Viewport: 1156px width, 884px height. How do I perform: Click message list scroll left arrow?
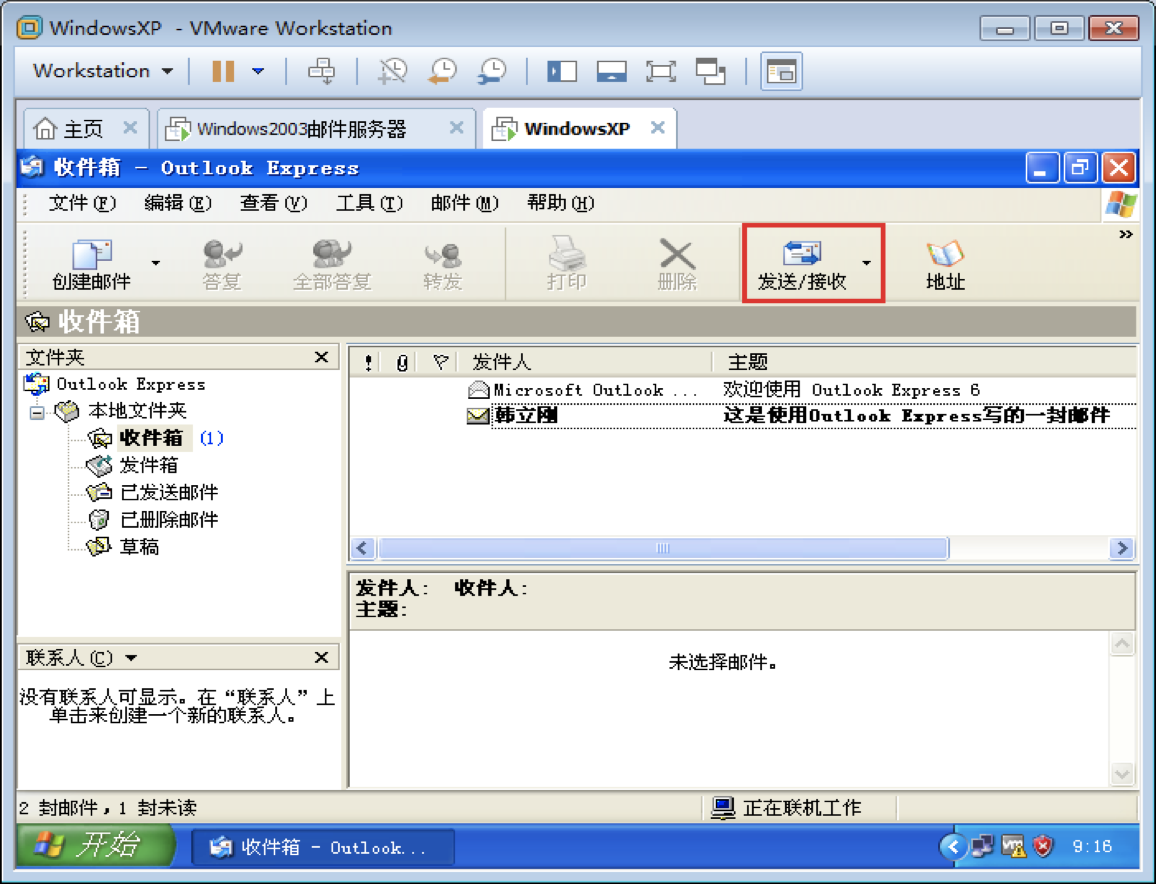point(362,549)
